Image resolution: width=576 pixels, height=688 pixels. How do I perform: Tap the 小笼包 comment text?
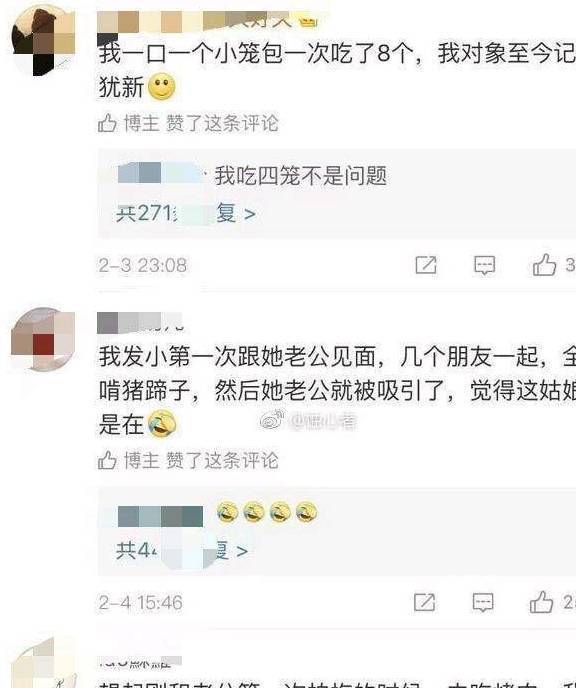(336, 70)
